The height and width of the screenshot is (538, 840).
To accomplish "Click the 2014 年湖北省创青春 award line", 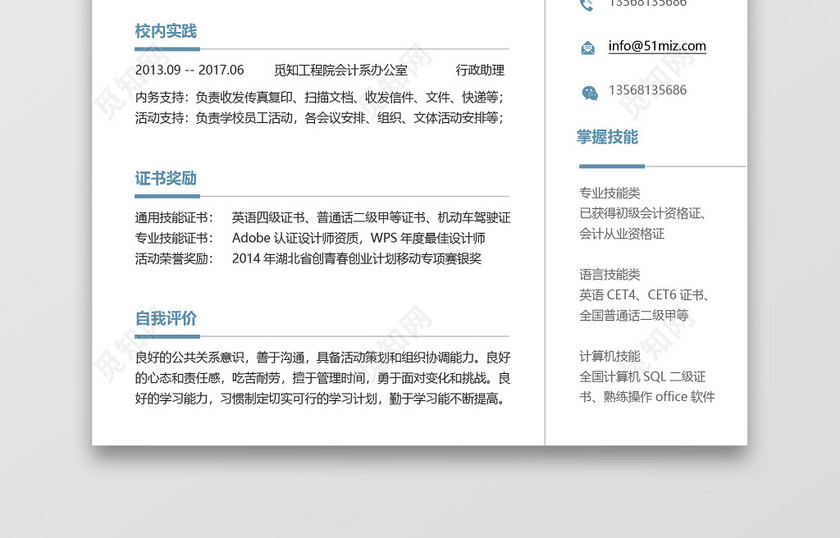I will coord(356,258).
